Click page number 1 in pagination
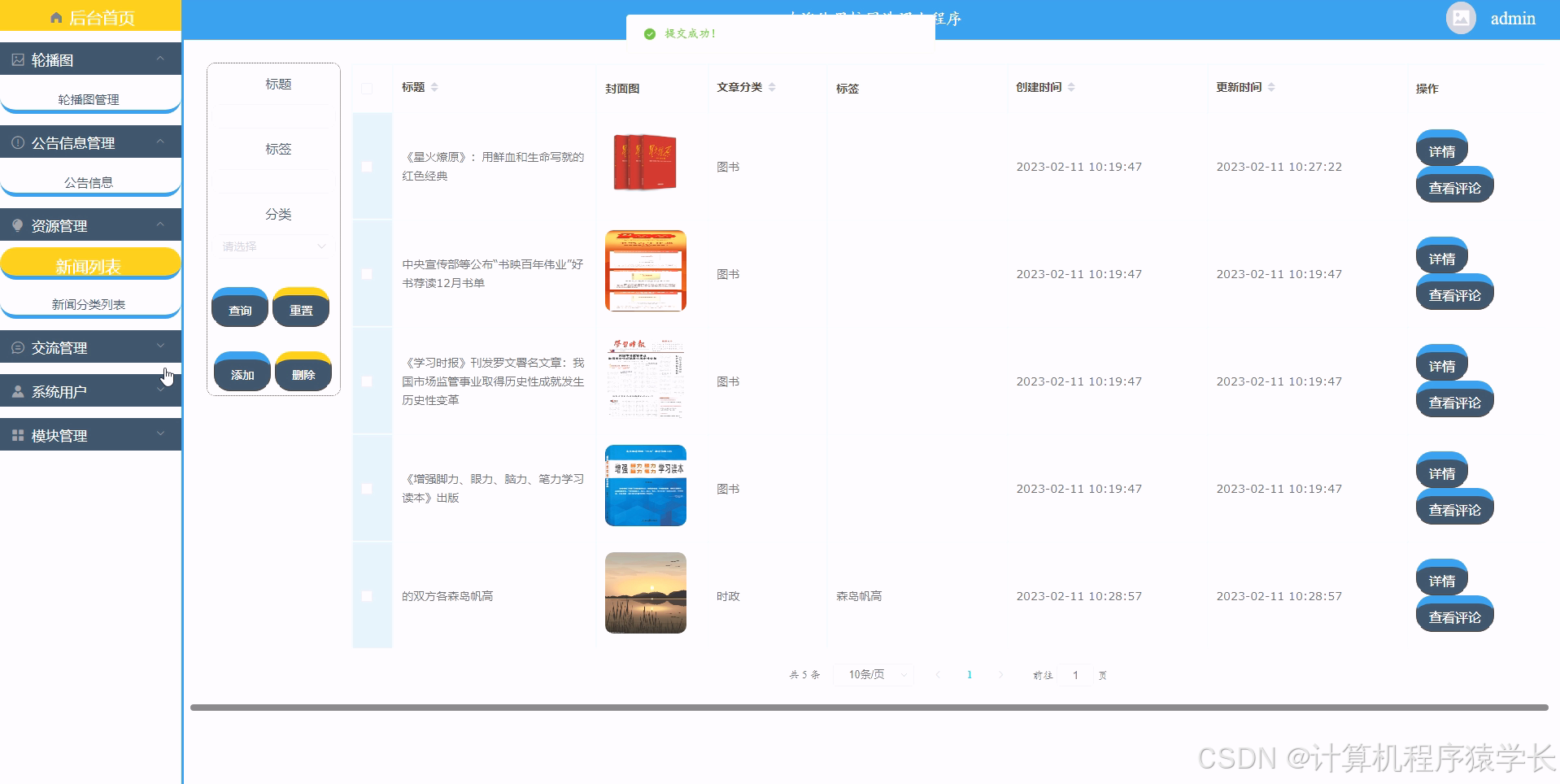The height and width of the screenshot is (784, 1560). pyautogui.click(x=969, y=674)
